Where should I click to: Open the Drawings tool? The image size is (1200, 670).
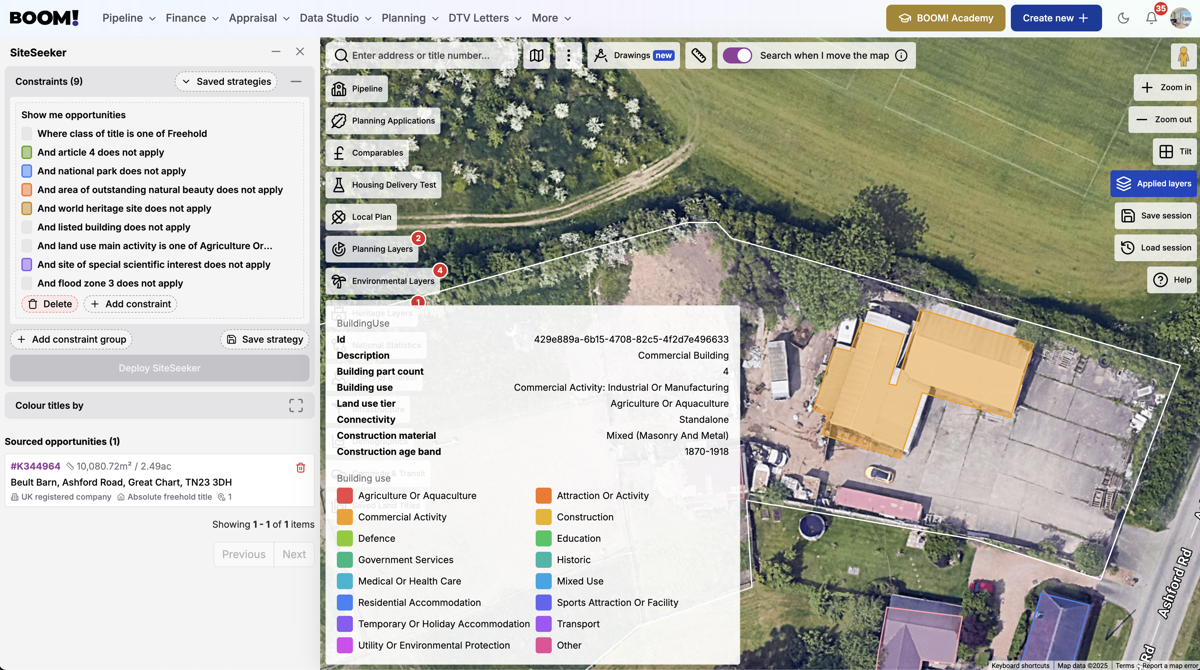pos(634,56)
